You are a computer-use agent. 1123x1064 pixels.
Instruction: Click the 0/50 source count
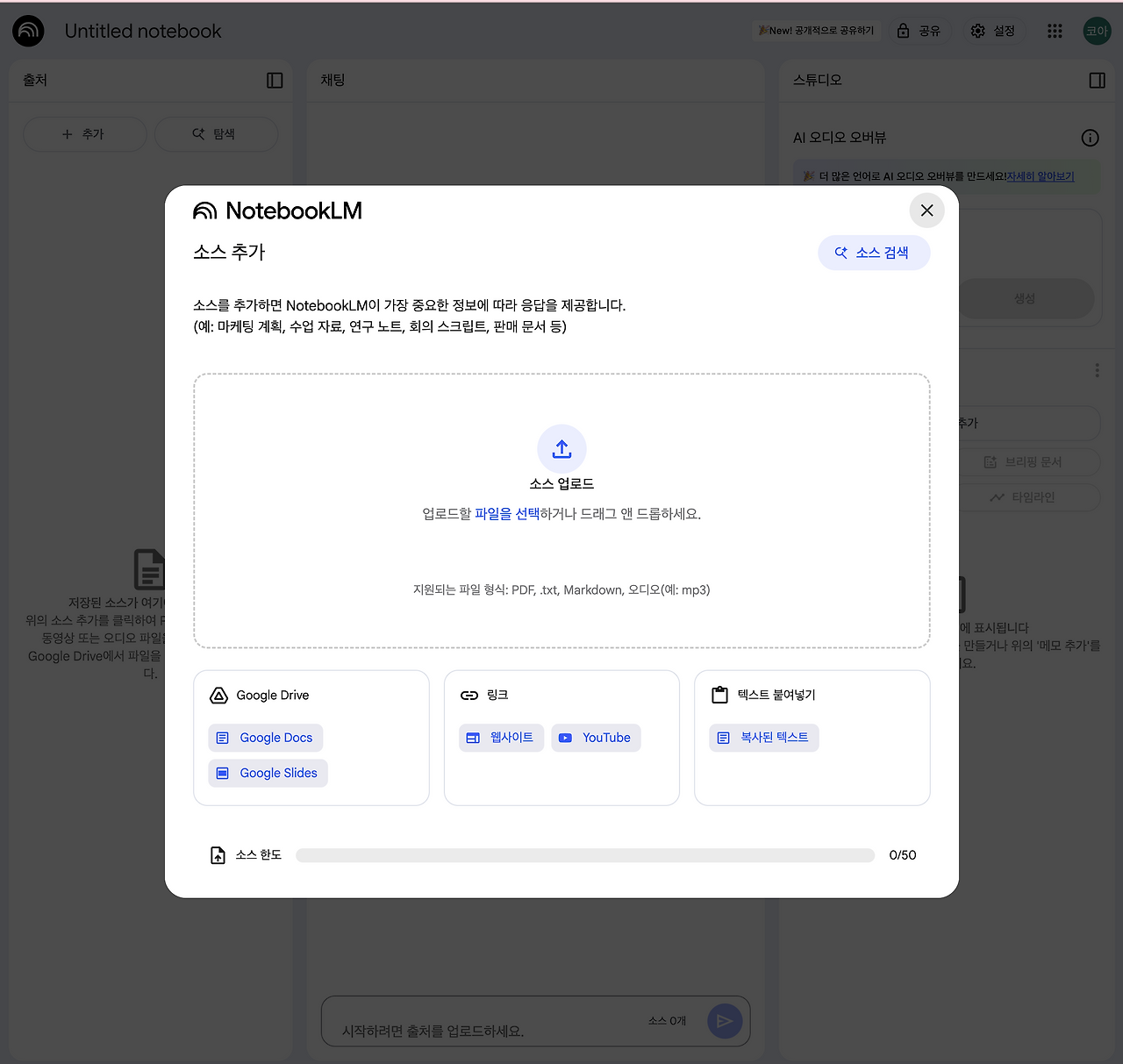903,855
